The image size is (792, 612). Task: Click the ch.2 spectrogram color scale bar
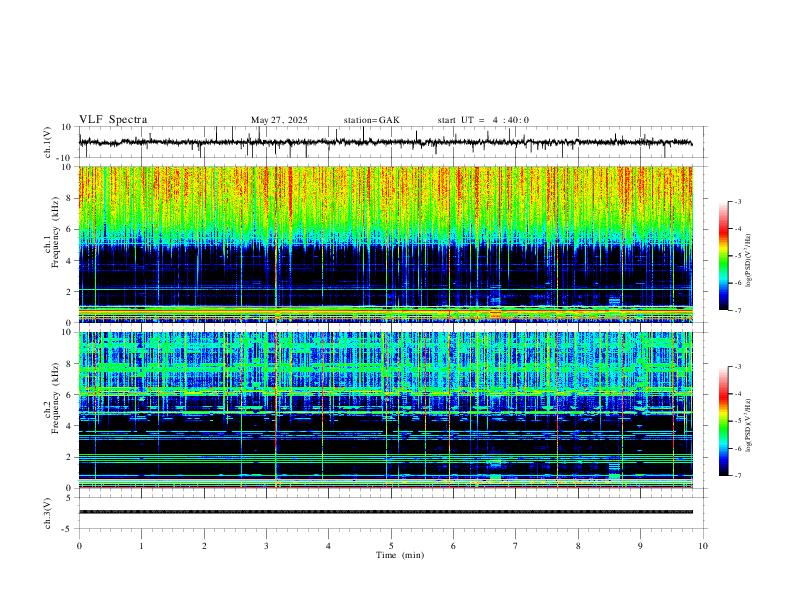click(723, 421)
